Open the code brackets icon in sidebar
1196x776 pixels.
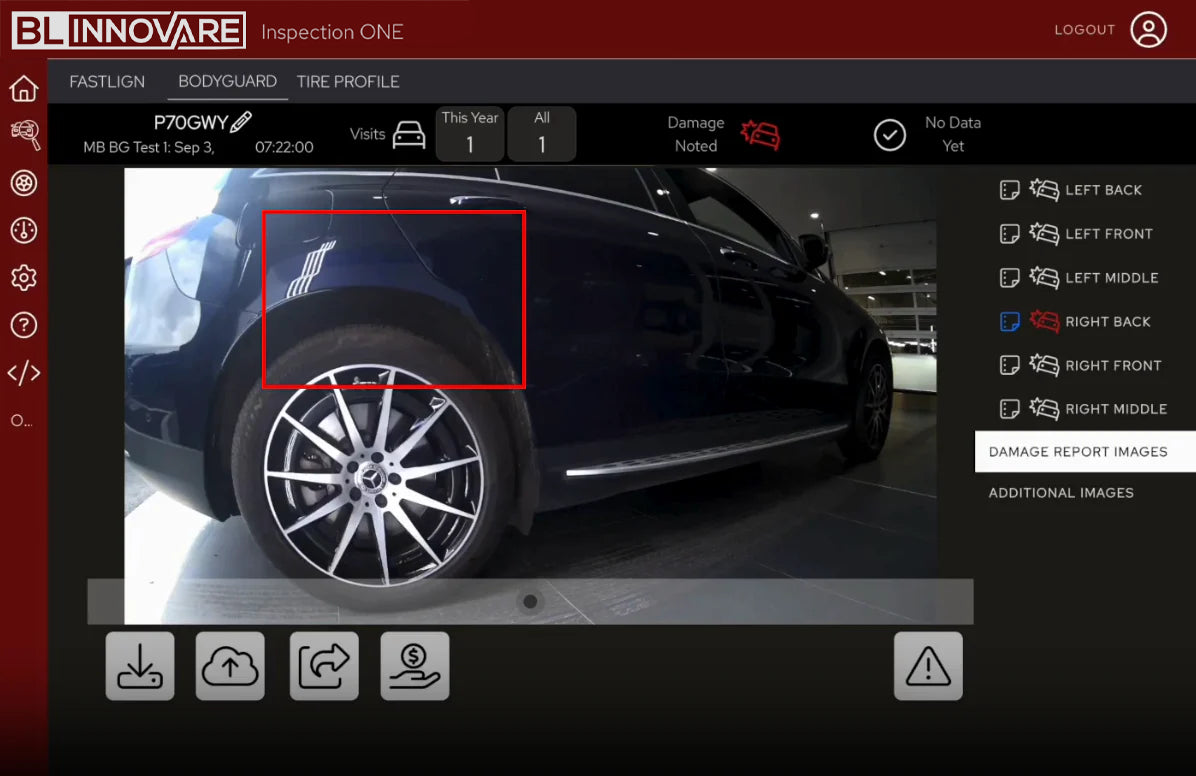tap(23, 373)
